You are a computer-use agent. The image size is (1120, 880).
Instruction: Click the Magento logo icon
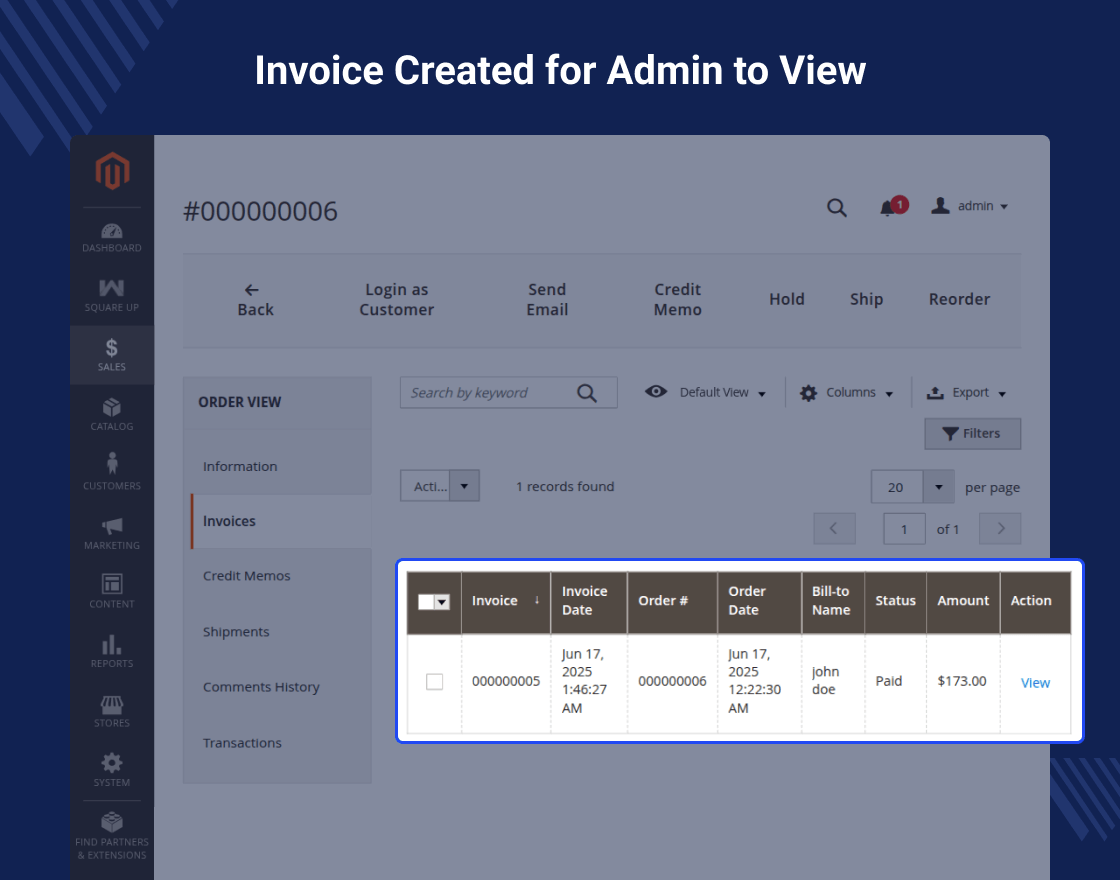[112, 172]
